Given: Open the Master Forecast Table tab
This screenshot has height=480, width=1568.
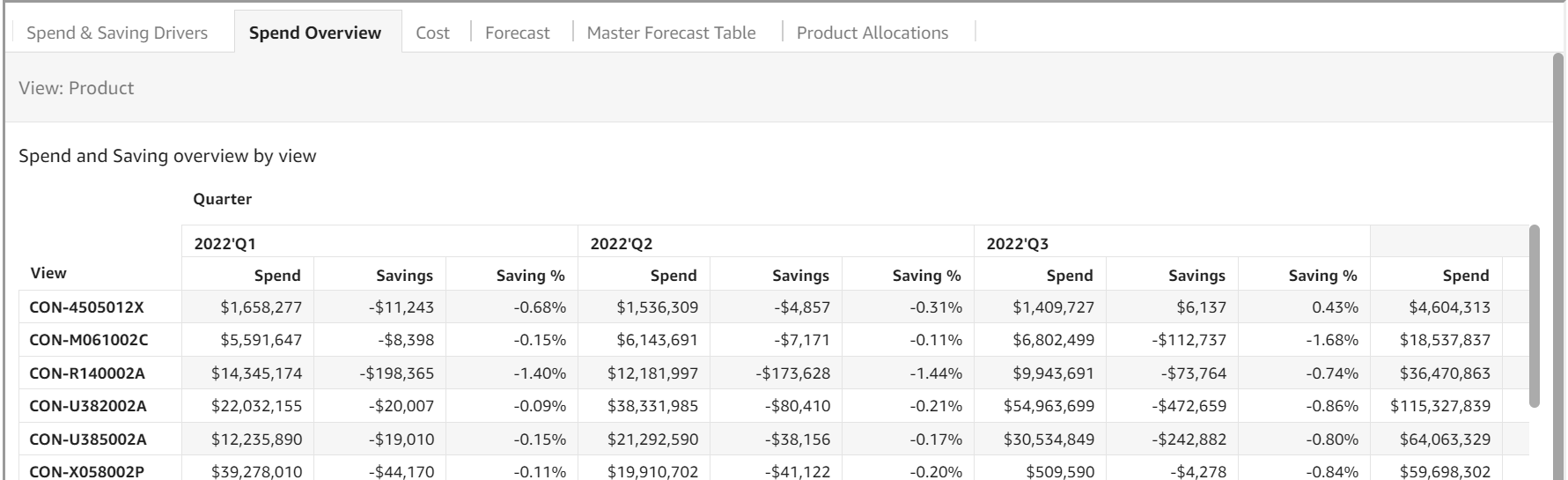Looking at the screenshot, I should 671,33.
